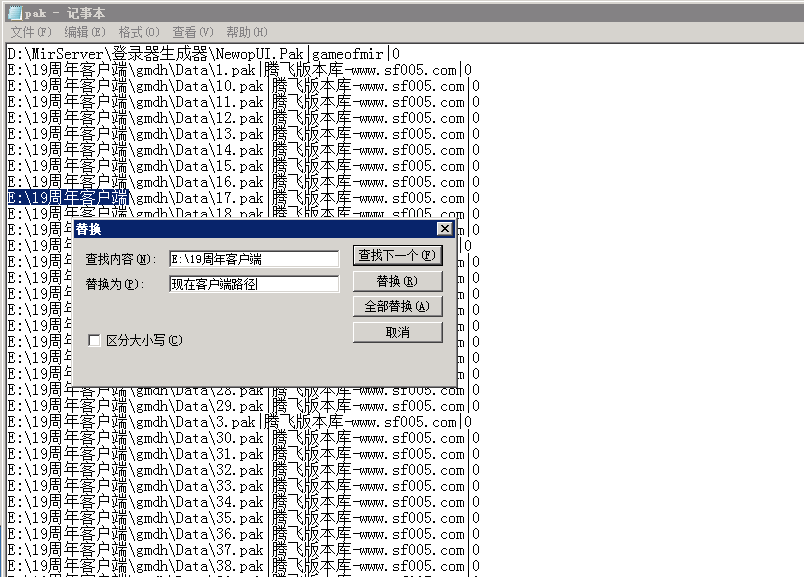Click the line containing Data\10.pak
This screenshot has width=804, height=577.
(244, 86)
